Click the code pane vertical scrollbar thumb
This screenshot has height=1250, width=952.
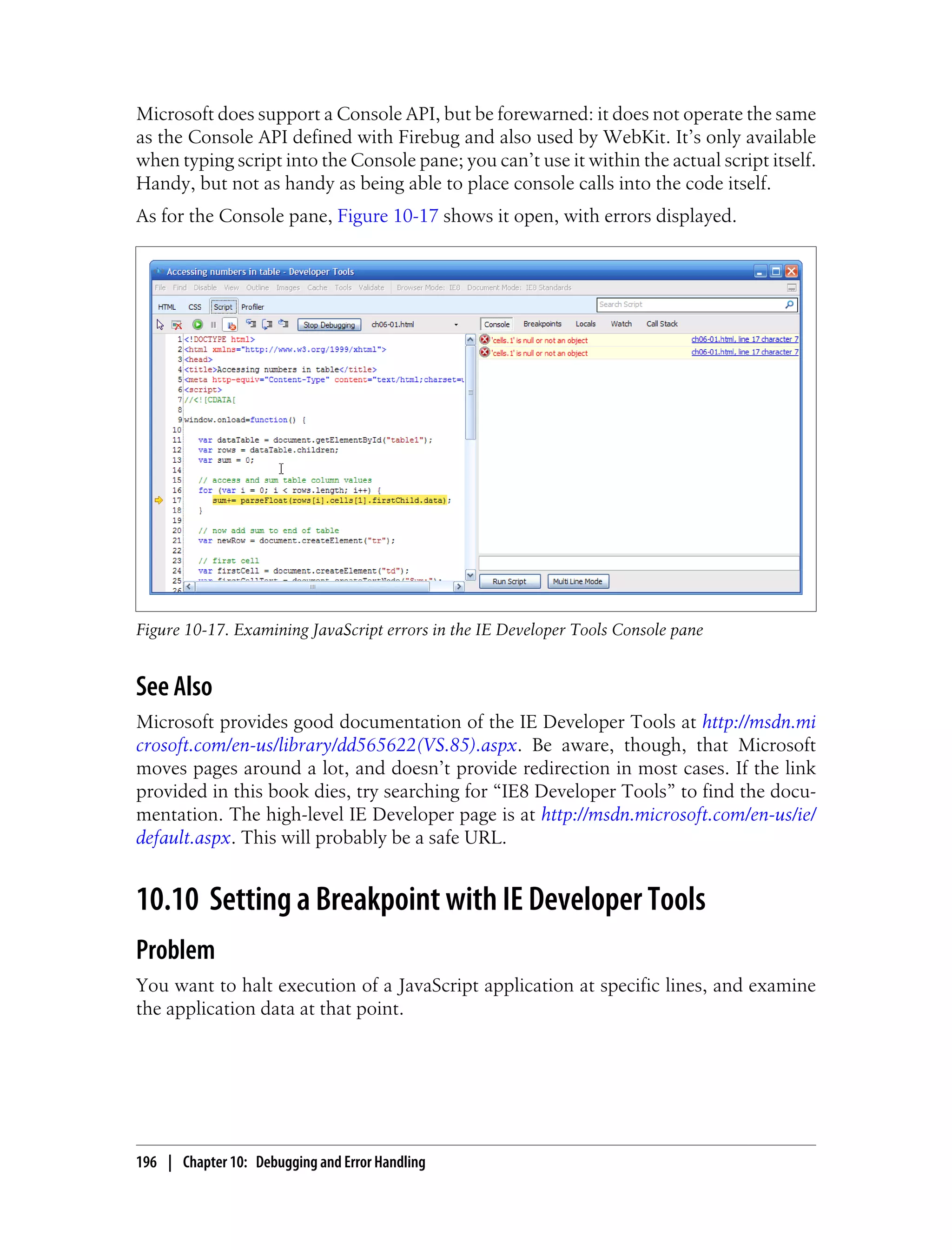[x=470, y=392]
